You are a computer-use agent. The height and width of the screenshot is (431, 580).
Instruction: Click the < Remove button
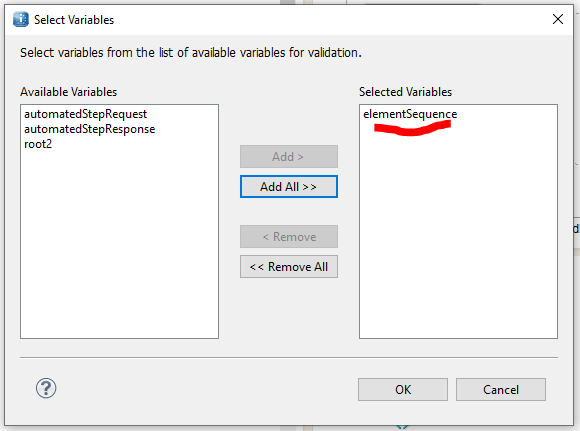pos(289,236)
